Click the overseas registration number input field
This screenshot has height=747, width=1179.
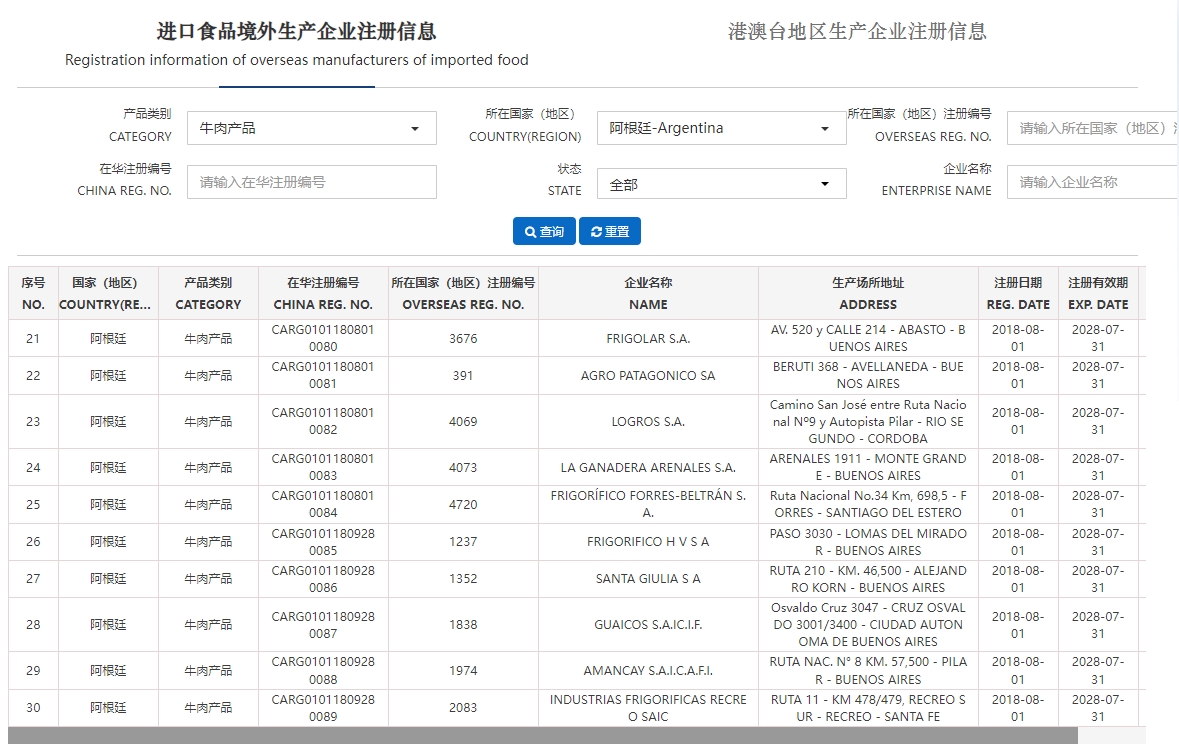point(1092,128)
